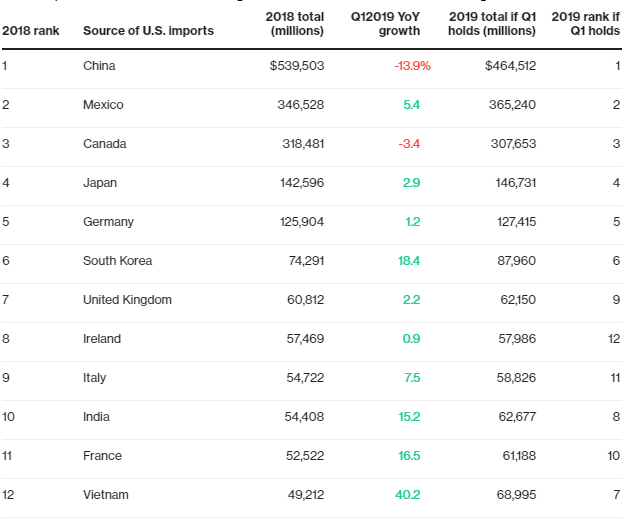Select the China country cell

100,66
